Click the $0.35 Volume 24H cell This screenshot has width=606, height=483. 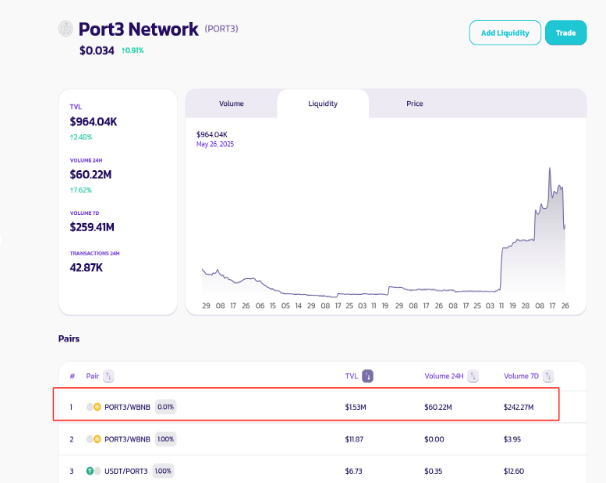pos(433,471)
